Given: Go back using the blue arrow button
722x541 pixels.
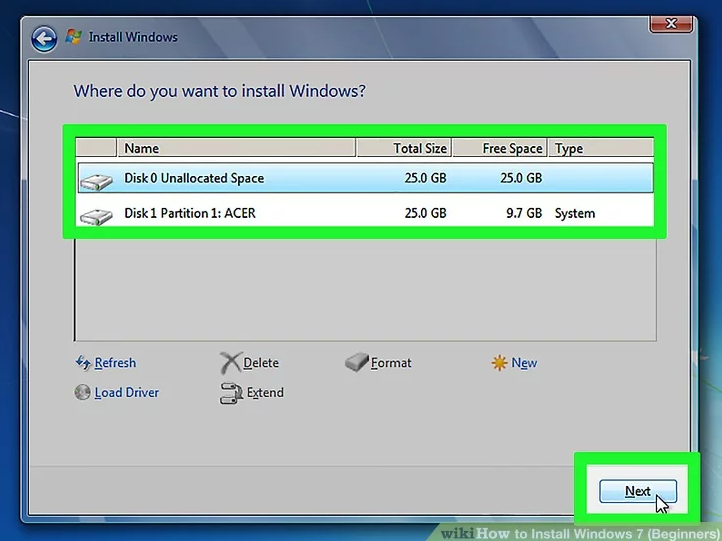Looking at the screenshot, I should point(44,39).
